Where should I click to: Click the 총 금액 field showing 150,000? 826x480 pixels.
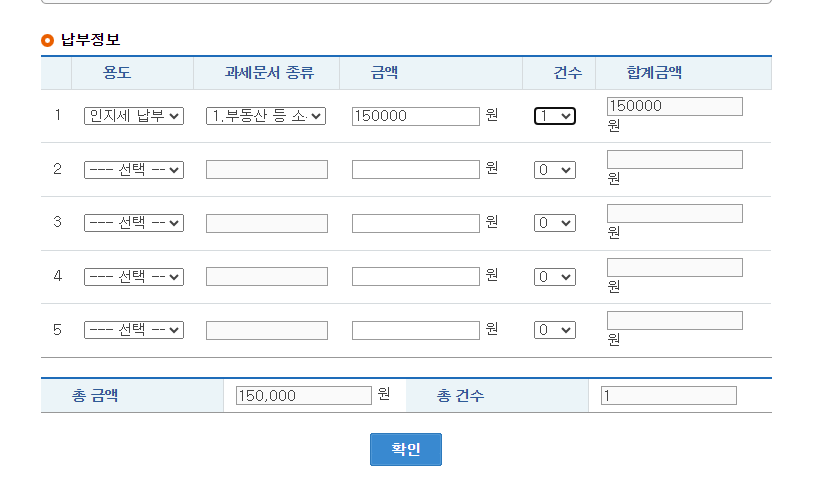click(x=303, y=396)
